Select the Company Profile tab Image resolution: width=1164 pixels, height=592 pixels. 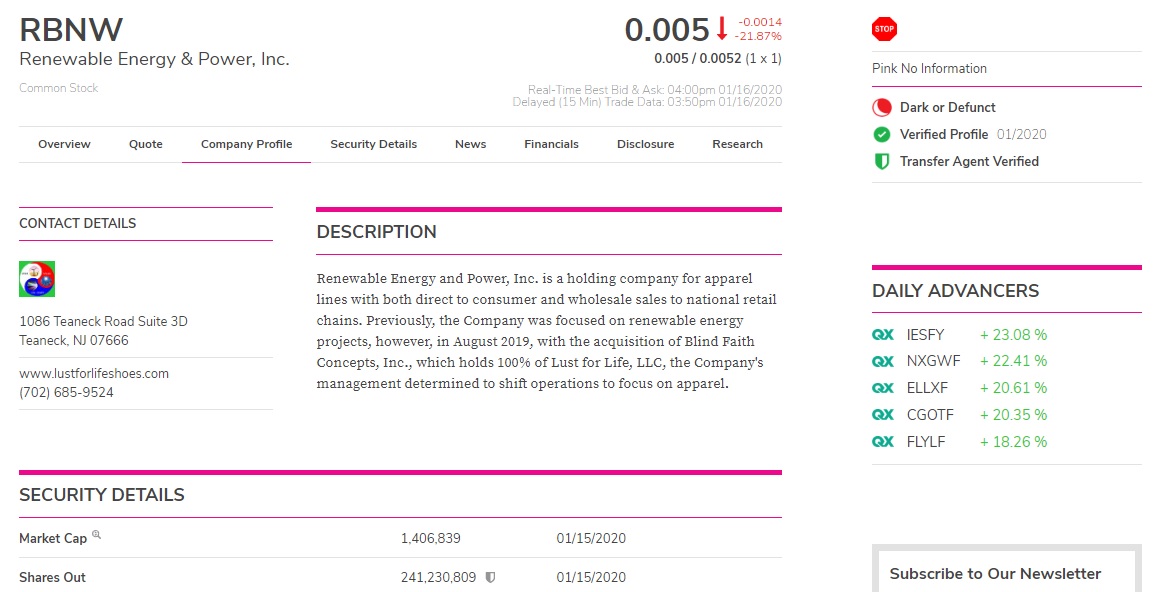[246, 144]
